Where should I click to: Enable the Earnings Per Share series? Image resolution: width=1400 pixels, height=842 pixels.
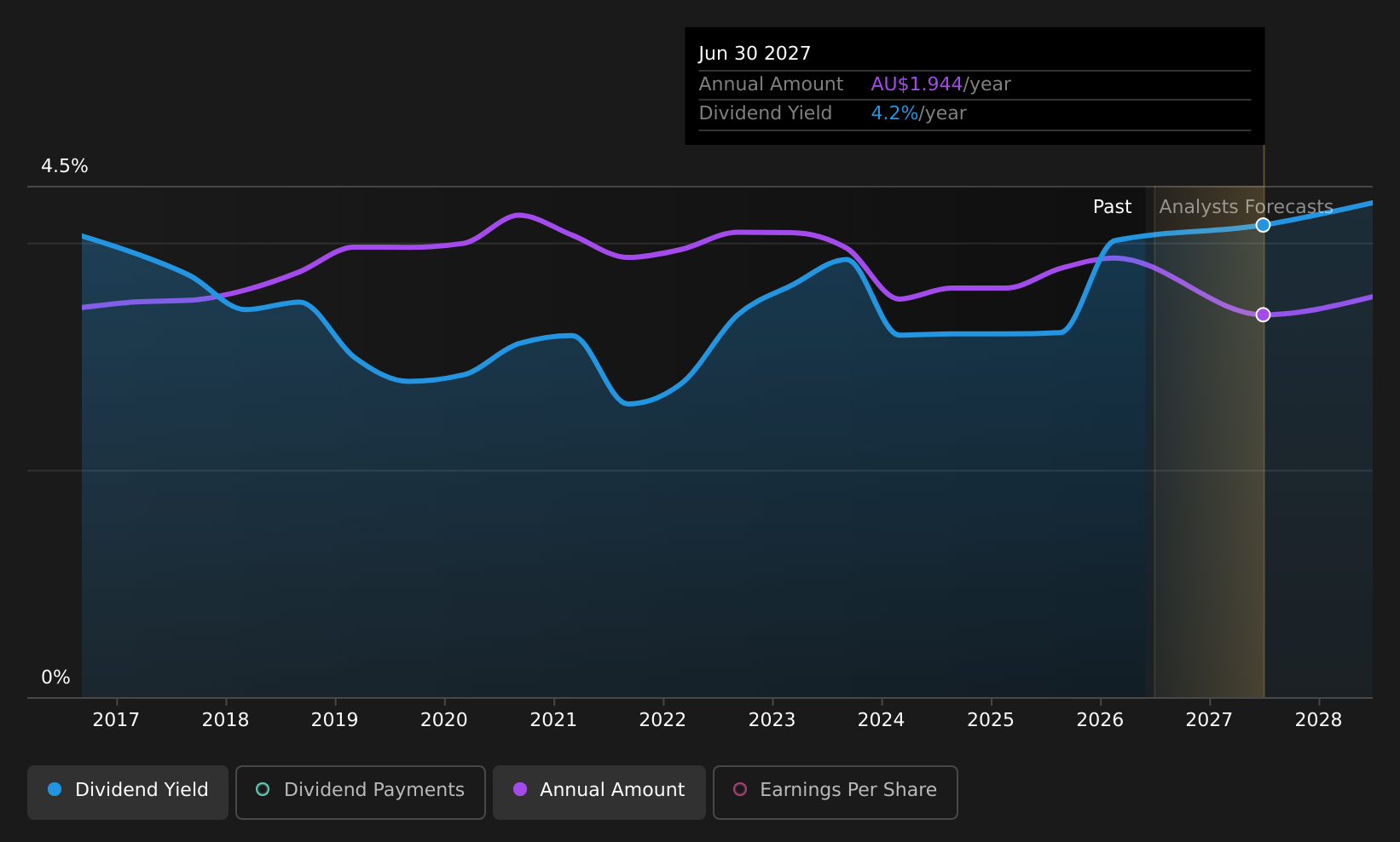836,792
